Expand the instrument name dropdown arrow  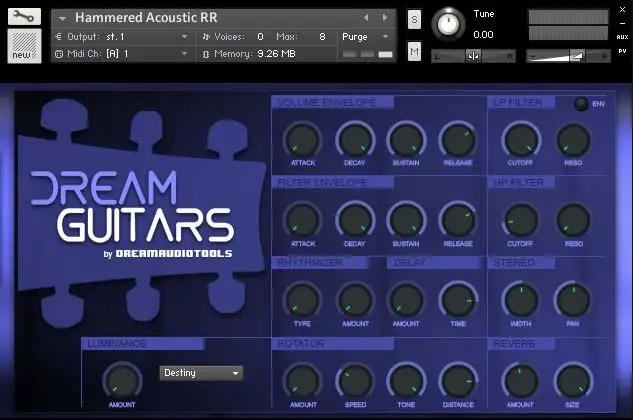click(62, 19)
